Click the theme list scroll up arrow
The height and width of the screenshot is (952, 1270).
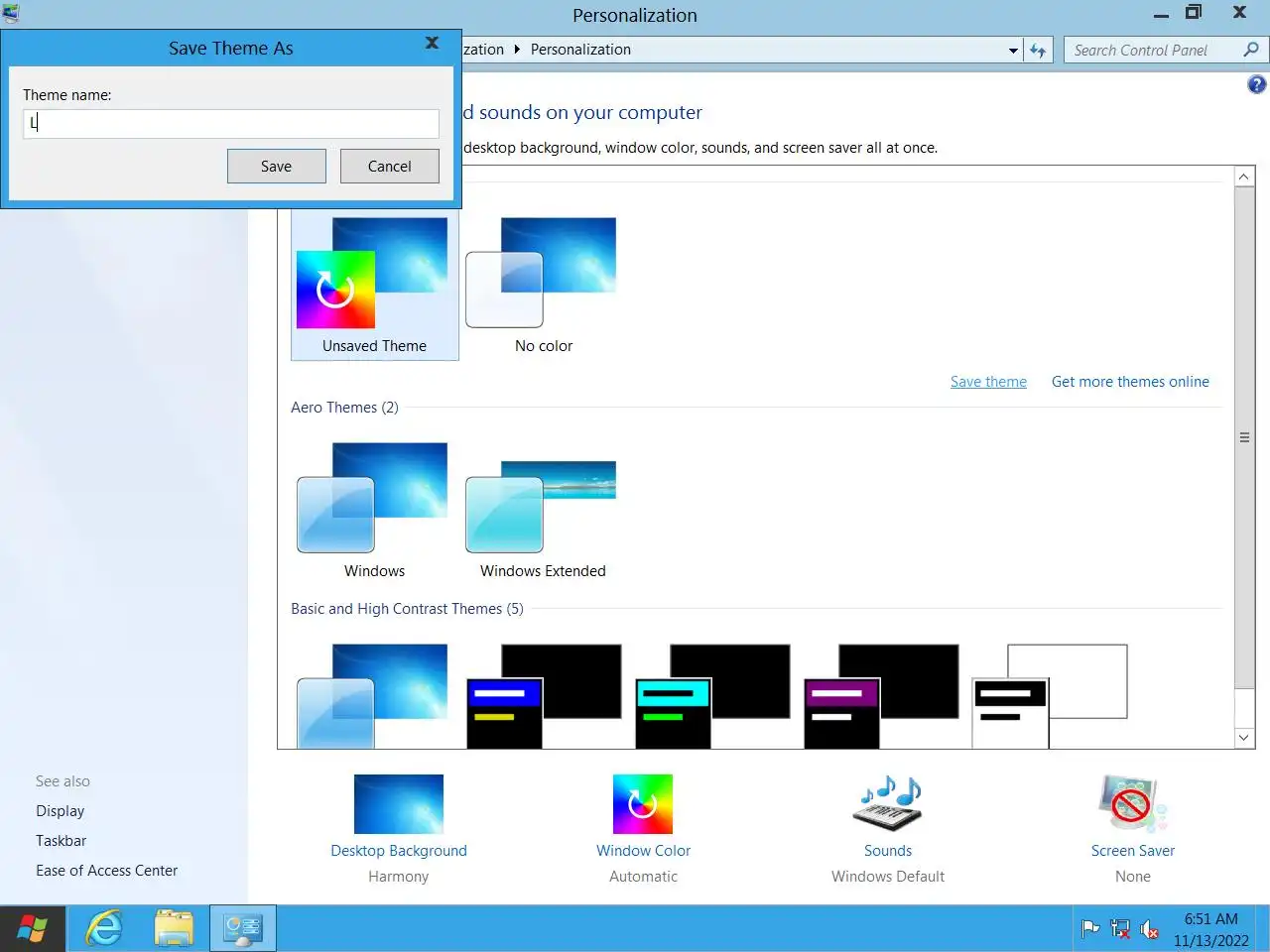click(1244, 177)
